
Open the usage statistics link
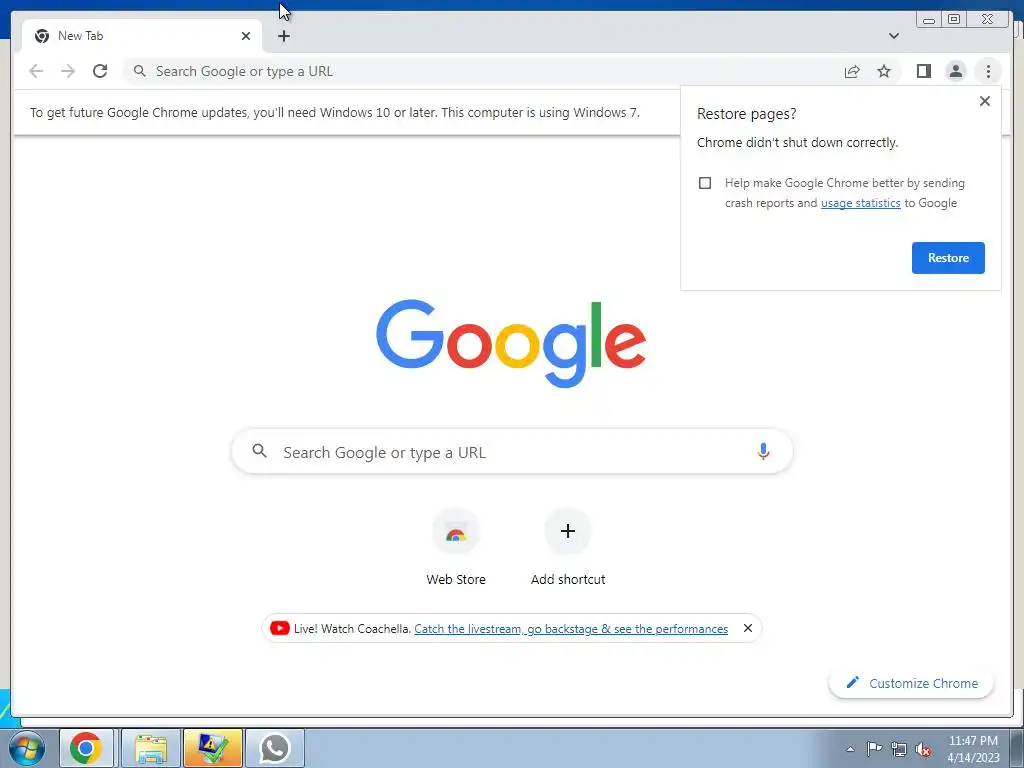[860, 203]
